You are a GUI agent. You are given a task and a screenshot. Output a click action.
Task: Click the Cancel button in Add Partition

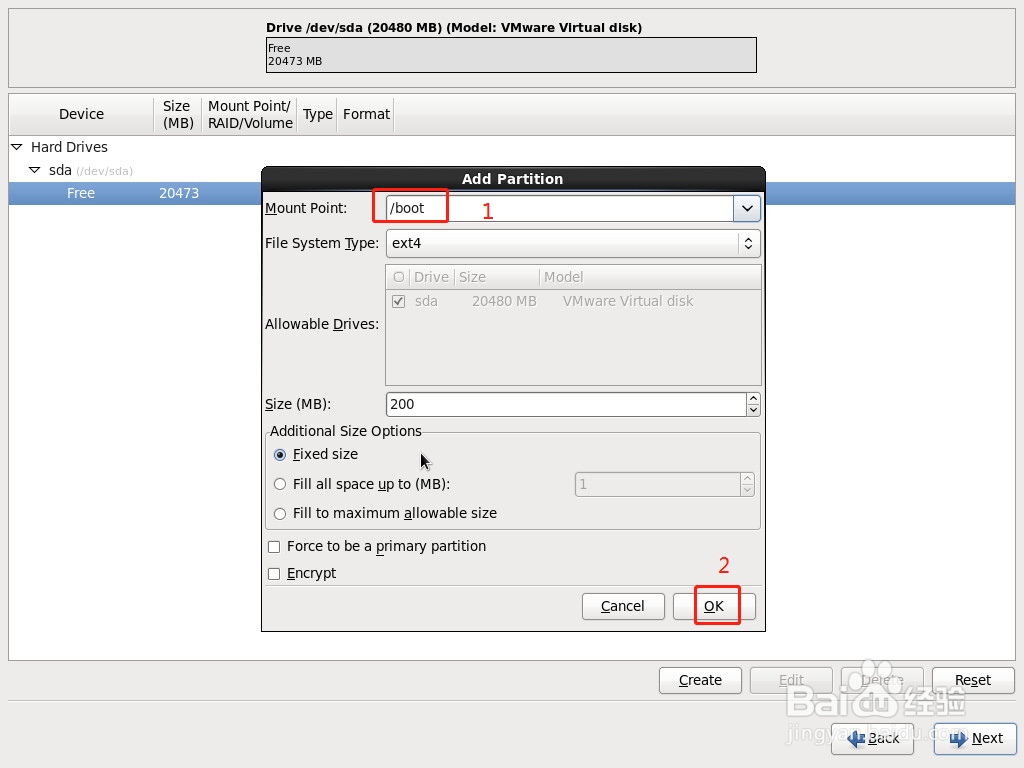623,606
